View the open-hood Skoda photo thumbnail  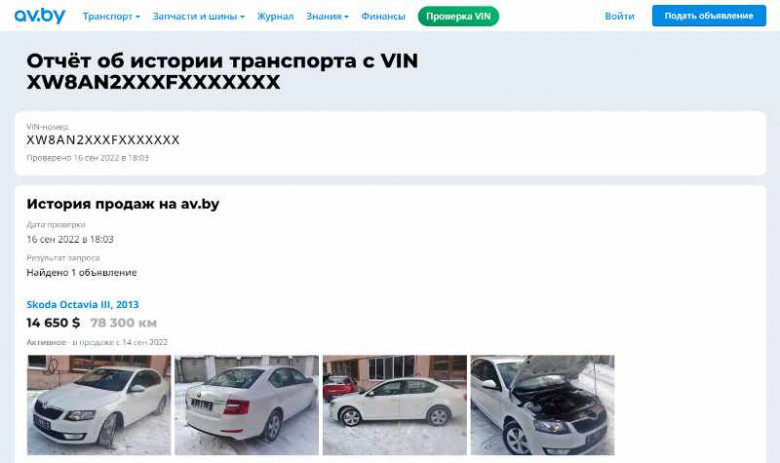[543, 405]
